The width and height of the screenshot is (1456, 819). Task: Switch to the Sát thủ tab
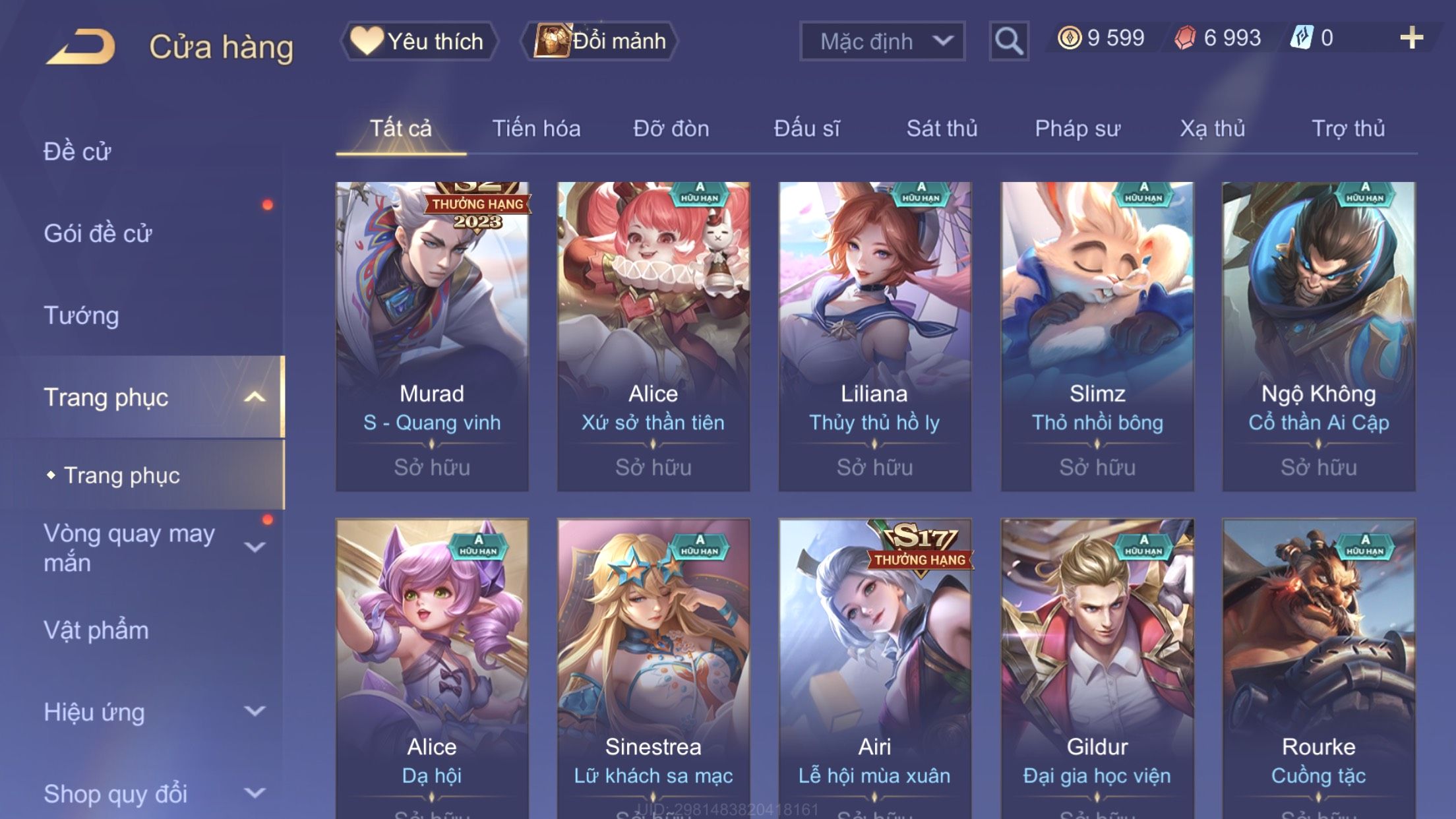point(942,129)
